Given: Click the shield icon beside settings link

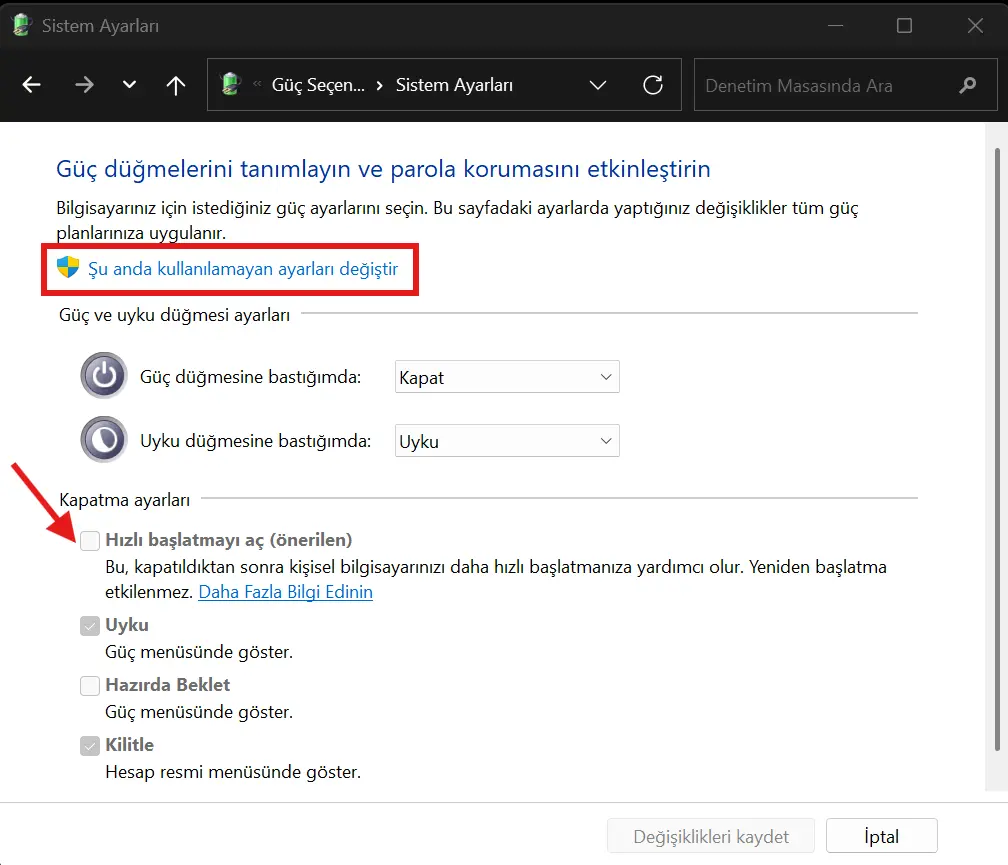Looking at the screenshot, I should [x=68, y=267].
